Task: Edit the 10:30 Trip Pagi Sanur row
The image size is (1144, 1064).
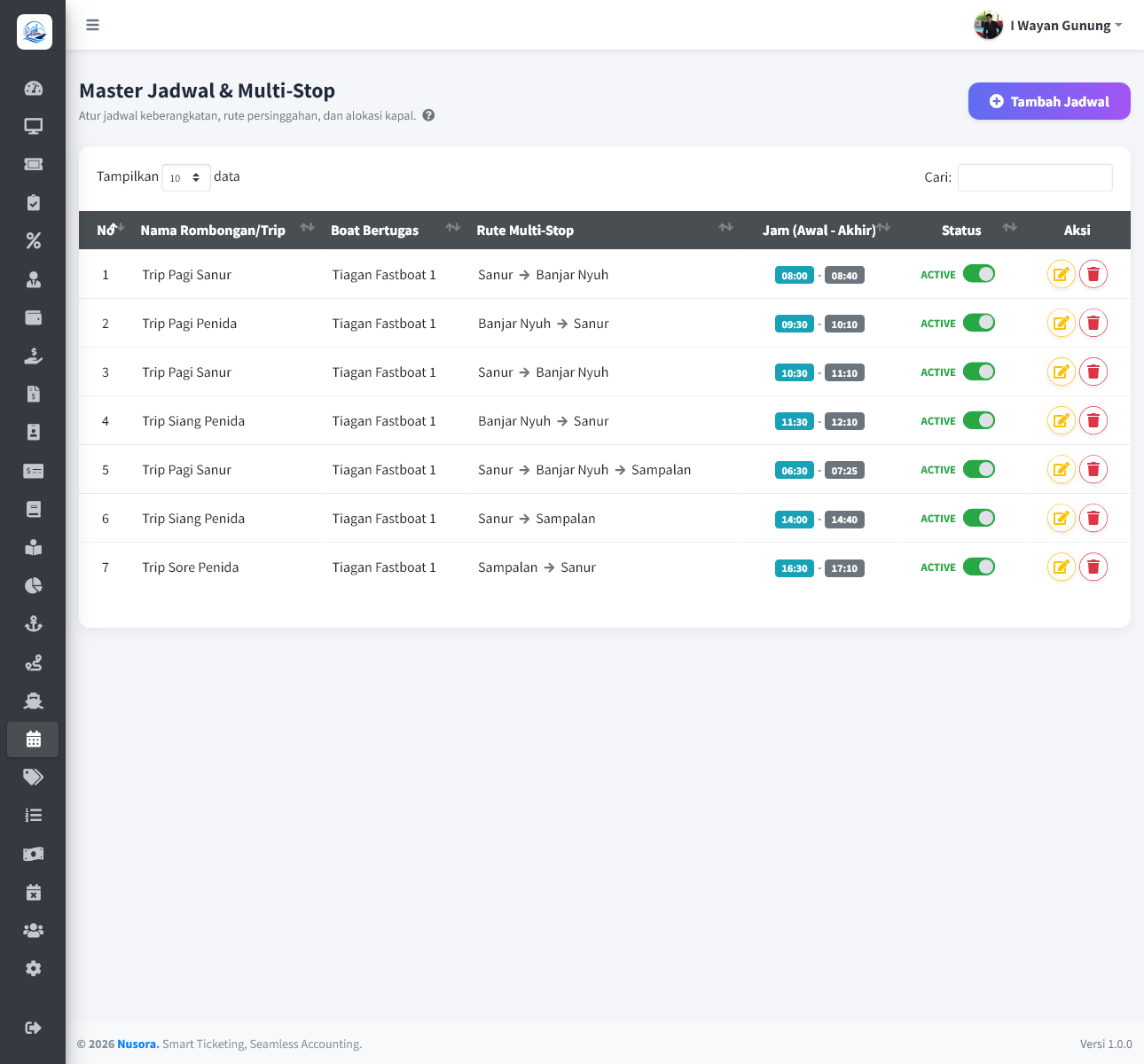Action: [1061, 372]
